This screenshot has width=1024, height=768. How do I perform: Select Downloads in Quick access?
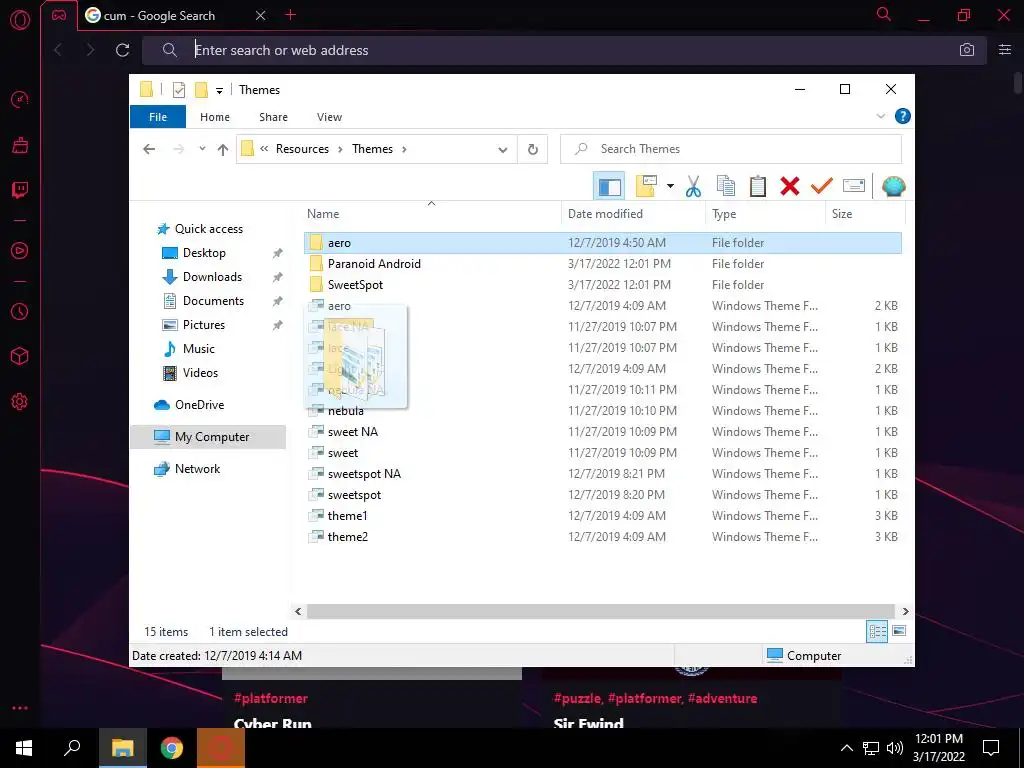[x=212, y=277]
